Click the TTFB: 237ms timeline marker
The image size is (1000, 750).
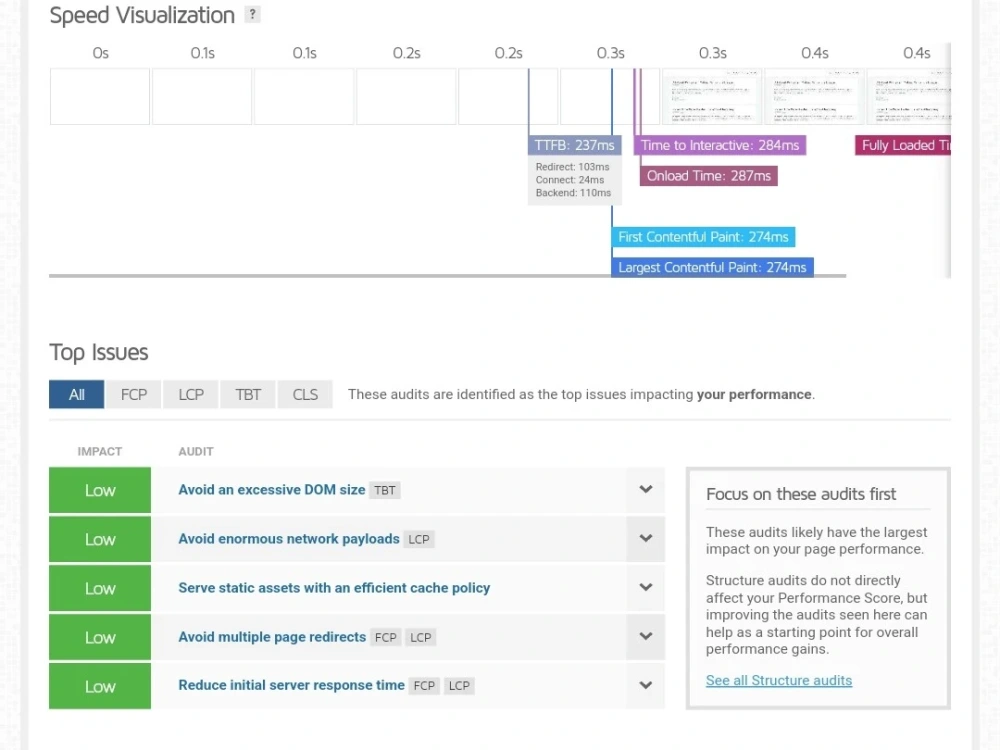[575, 145]
